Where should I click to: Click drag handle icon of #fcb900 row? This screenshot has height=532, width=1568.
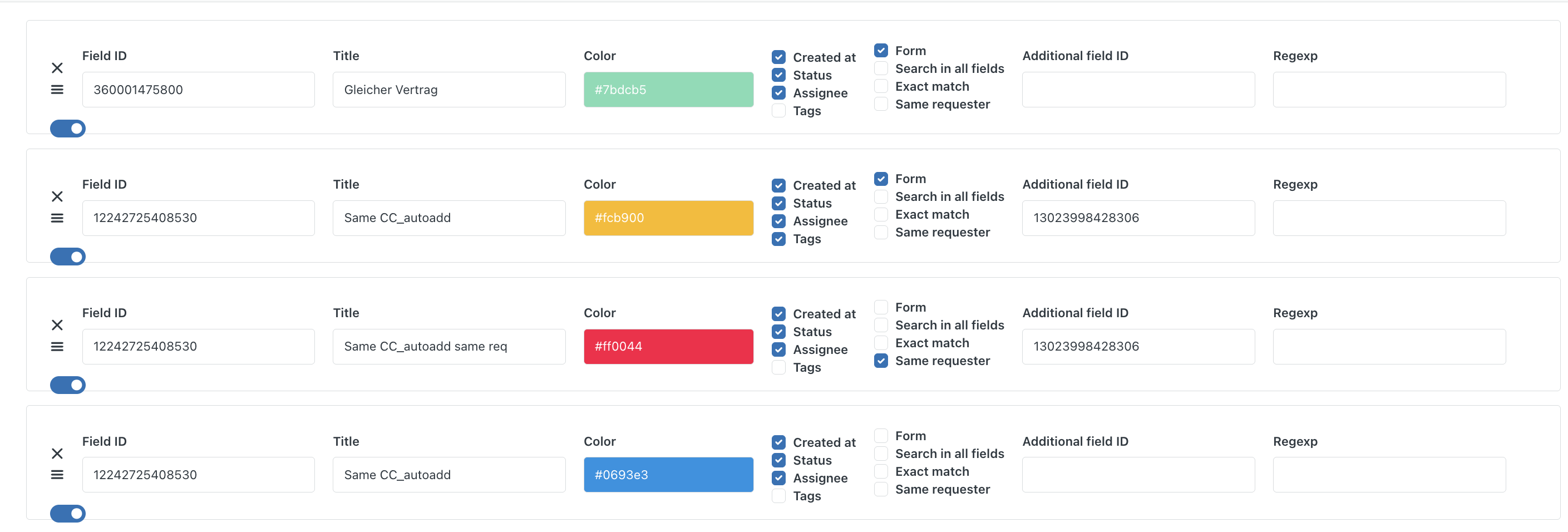click(x=57, y=219)
